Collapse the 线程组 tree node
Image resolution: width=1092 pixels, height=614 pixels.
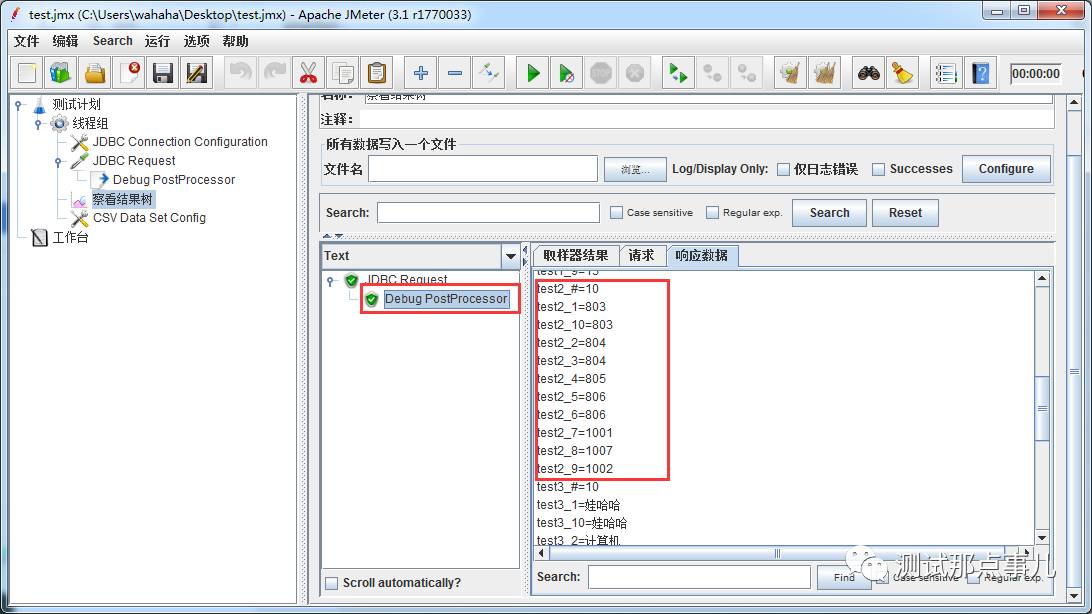pos(39,124)
